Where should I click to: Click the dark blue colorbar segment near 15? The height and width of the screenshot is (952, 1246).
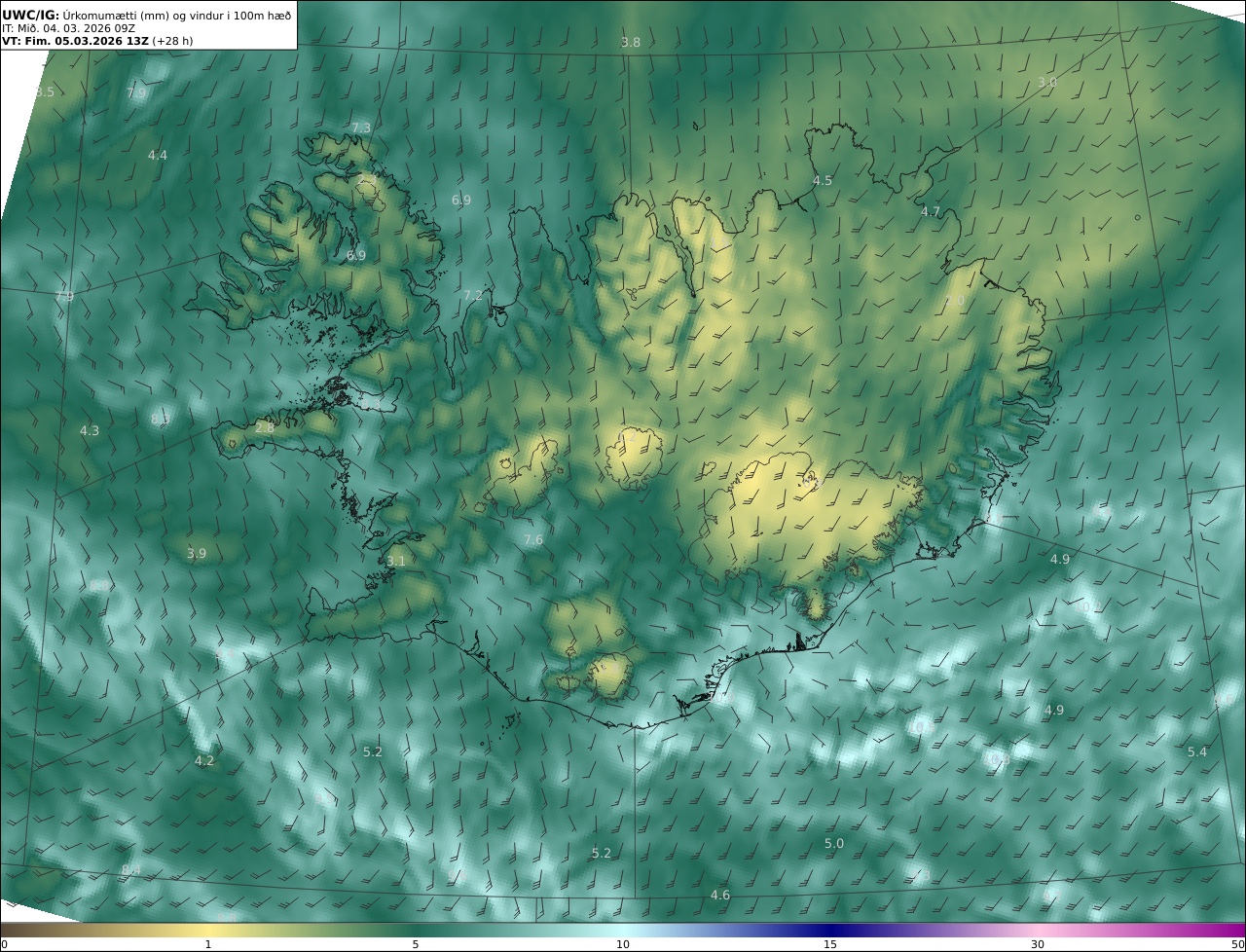tap(830, 930)
